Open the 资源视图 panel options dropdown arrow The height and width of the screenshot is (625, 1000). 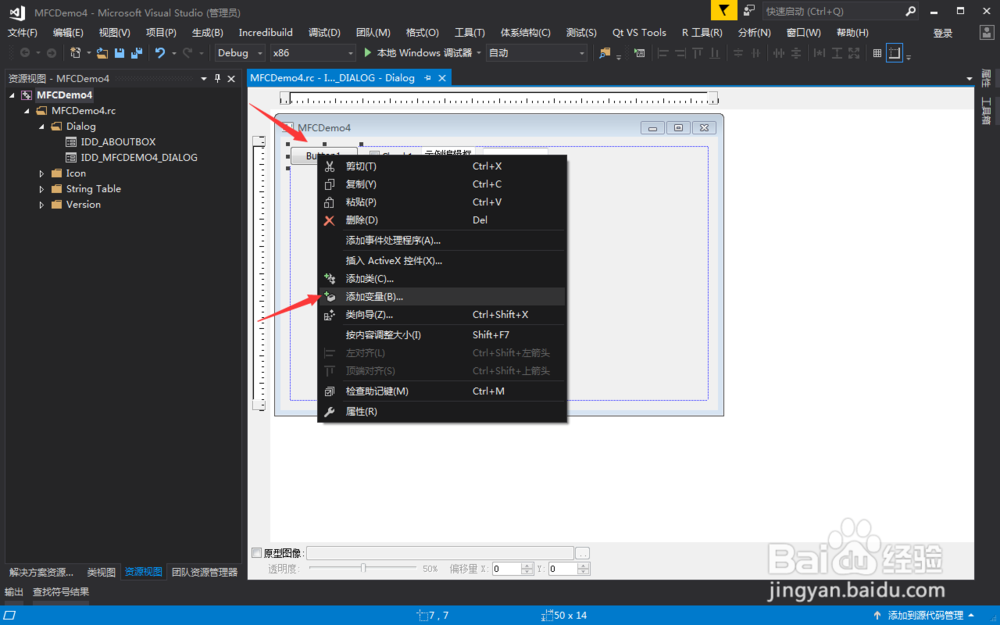point(203,78)
